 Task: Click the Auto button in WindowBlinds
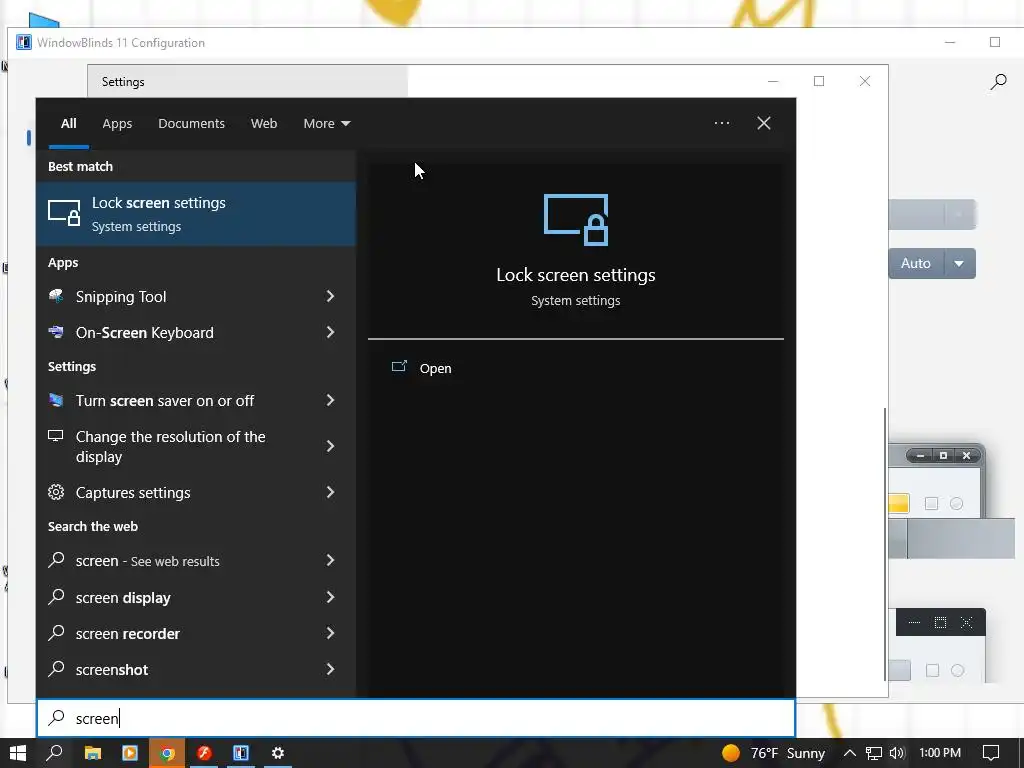[x=916, y=263]
